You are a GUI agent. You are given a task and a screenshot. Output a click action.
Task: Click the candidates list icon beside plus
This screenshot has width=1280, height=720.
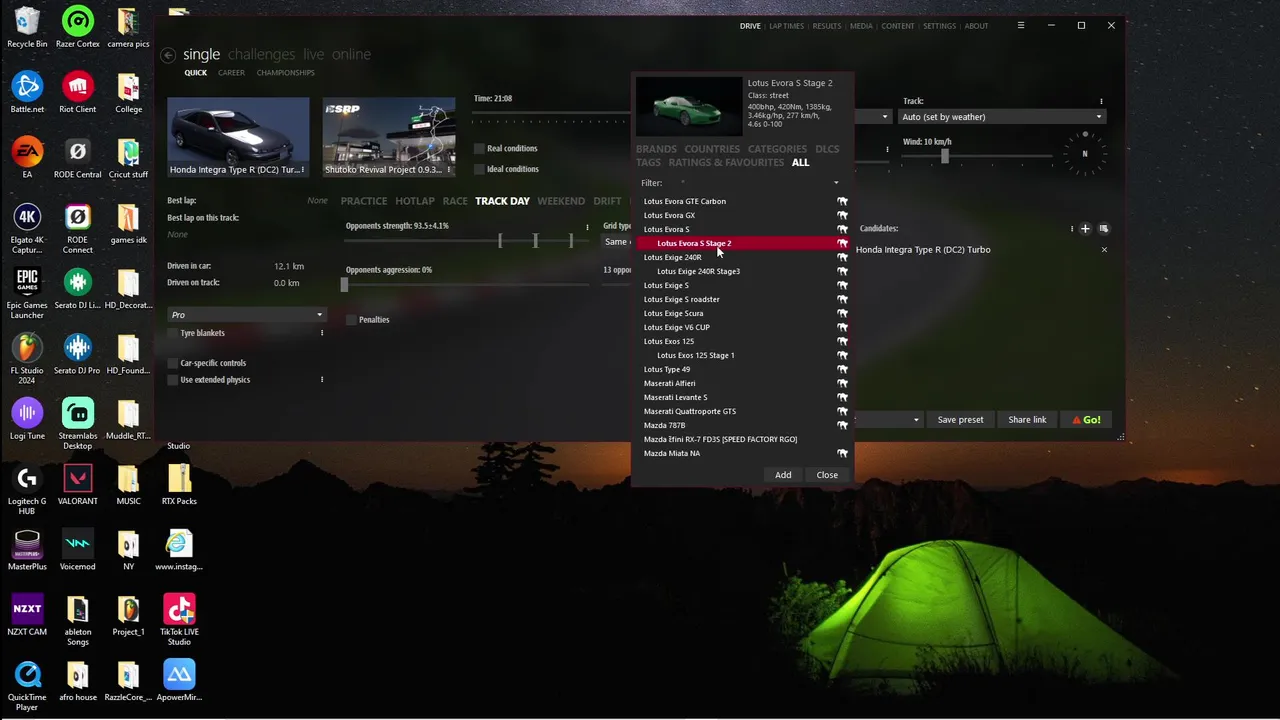click(x=1104, y=229)
